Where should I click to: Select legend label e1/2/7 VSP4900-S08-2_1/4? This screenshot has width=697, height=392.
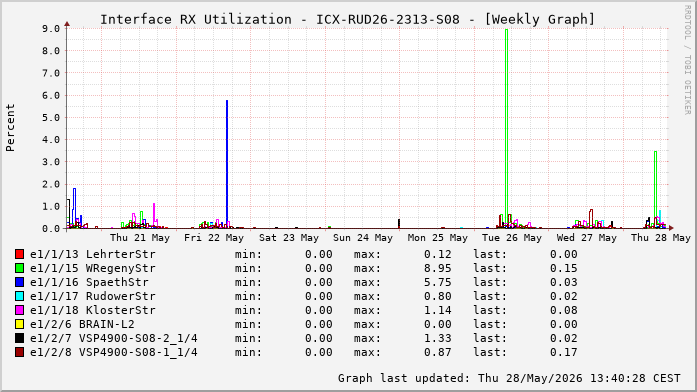click(114, 338)
